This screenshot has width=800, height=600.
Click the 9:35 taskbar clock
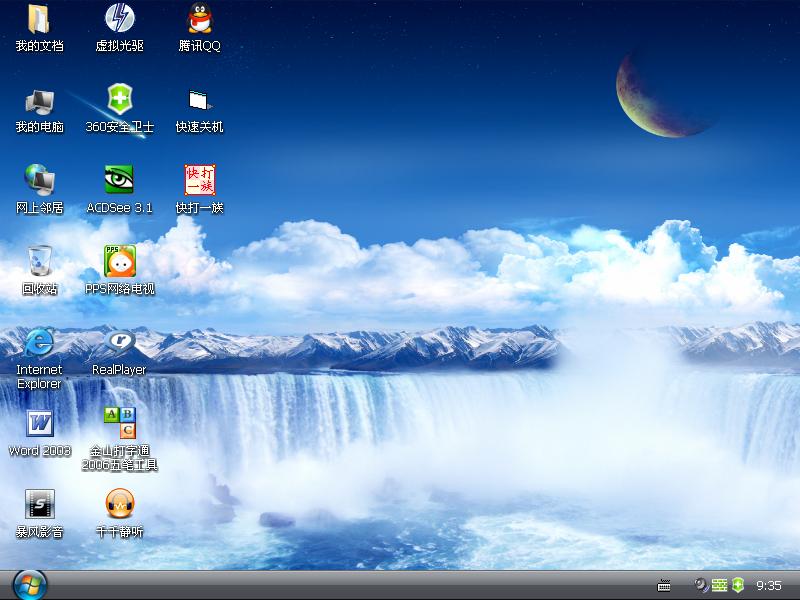[769, 585]
